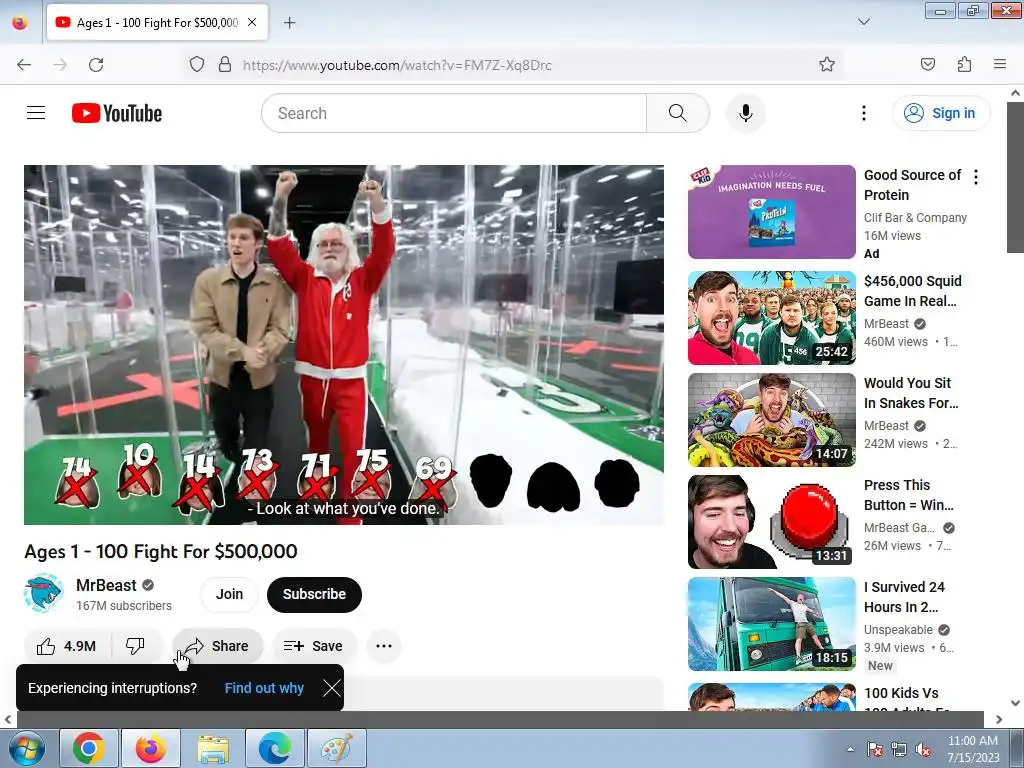Open the Press This Button thumbnail

click(x=771, y=522)
